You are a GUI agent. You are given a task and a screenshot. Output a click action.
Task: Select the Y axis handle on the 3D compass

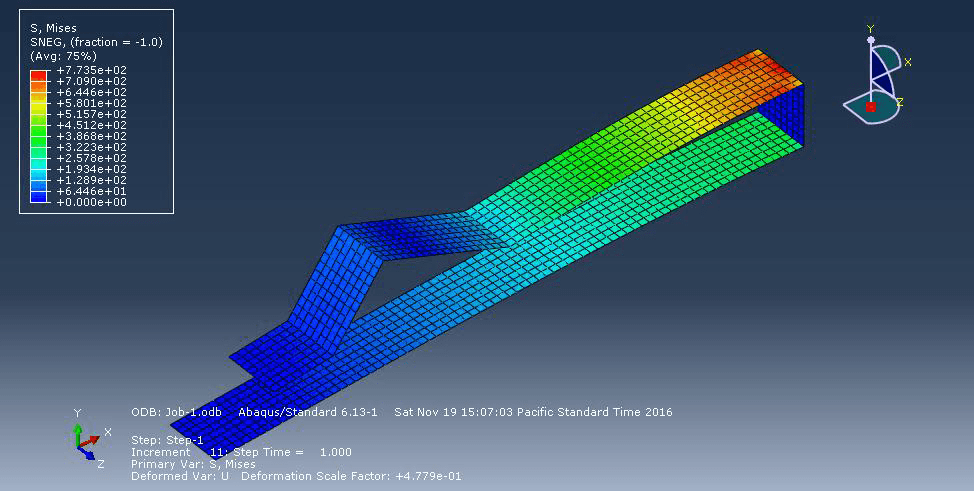871,40
